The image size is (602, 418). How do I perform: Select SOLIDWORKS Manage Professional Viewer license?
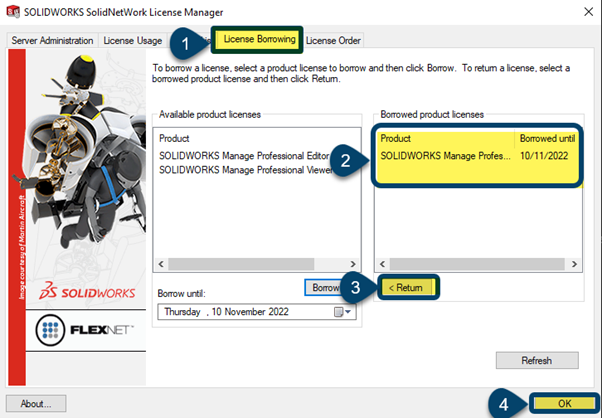(245, 170)
